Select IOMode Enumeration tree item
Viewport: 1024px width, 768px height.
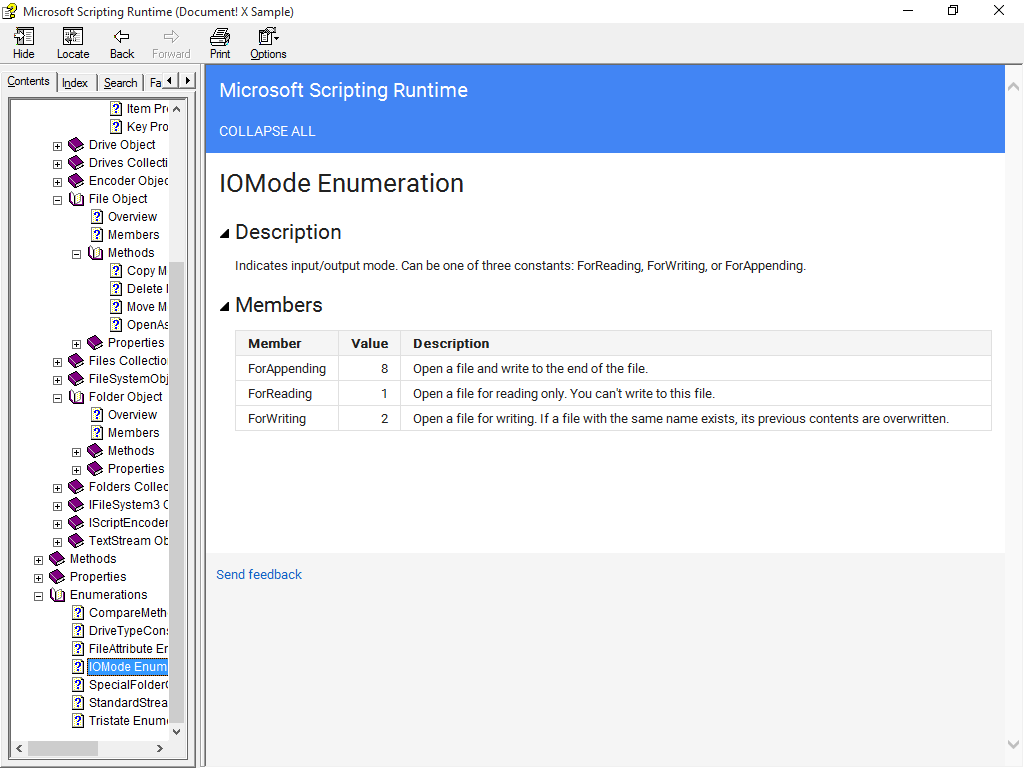128,667
